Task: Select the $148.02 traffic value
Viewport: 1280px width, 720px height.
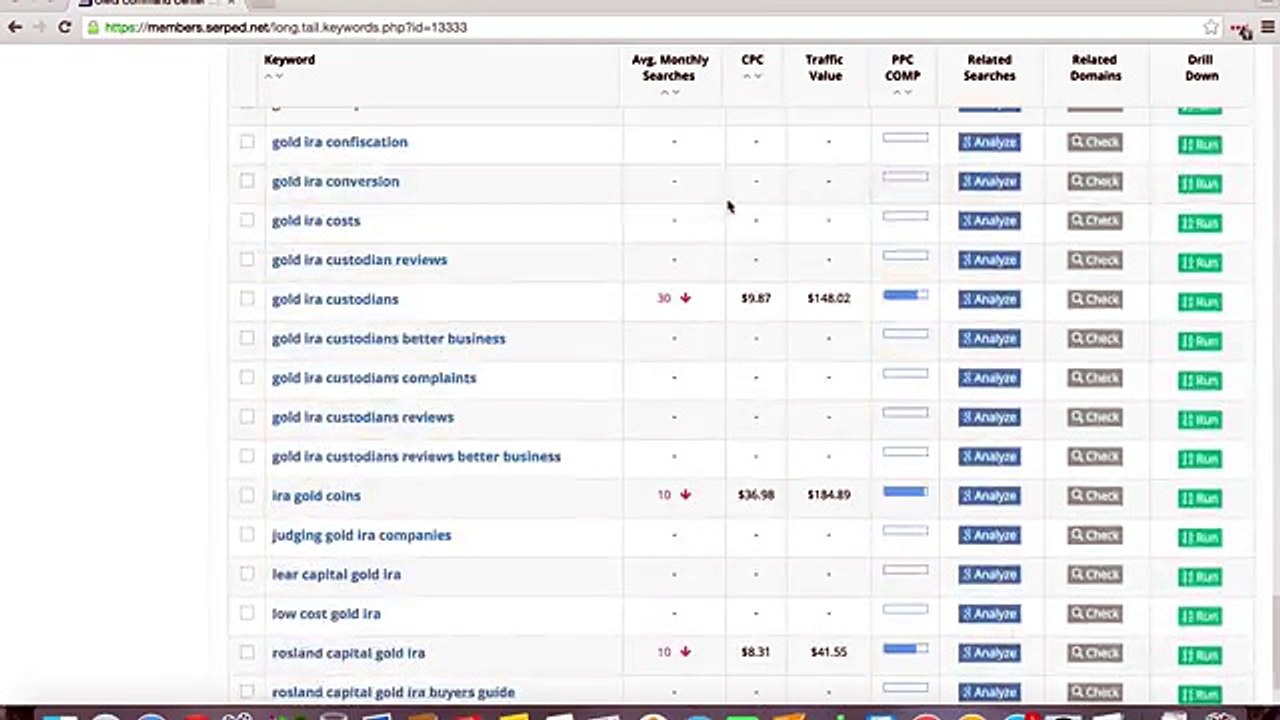Action: (829, 298)
